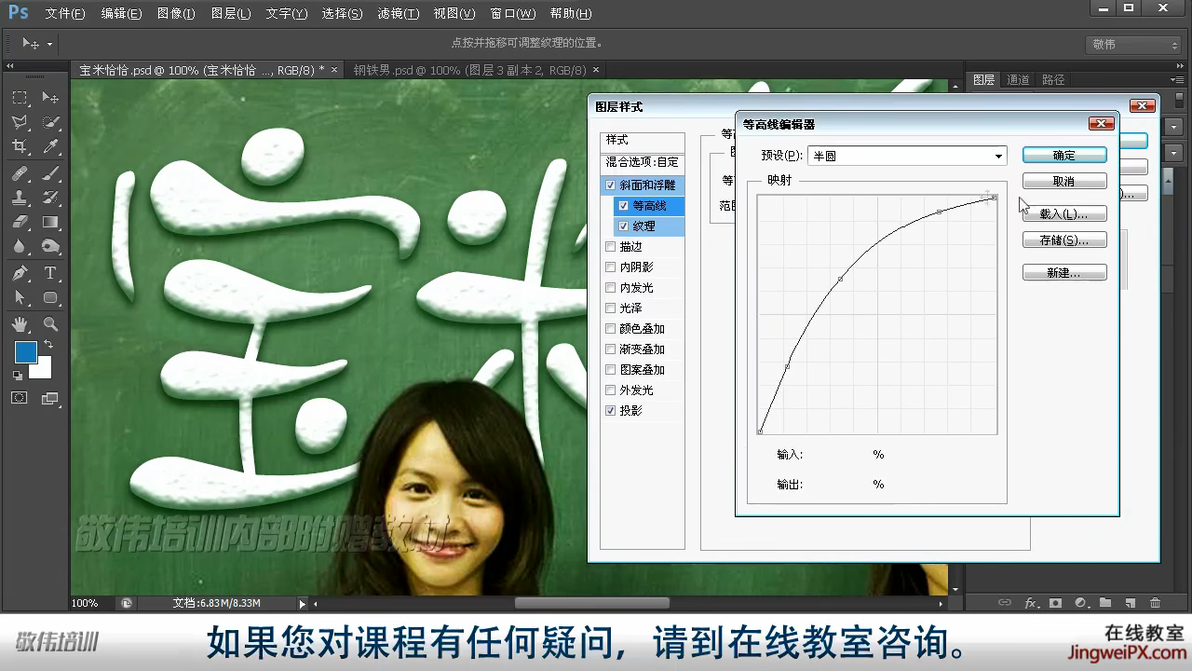Viewport: 1192px width, 671px height.
Task: Select the Sponge tool
Action: (50, 246)
